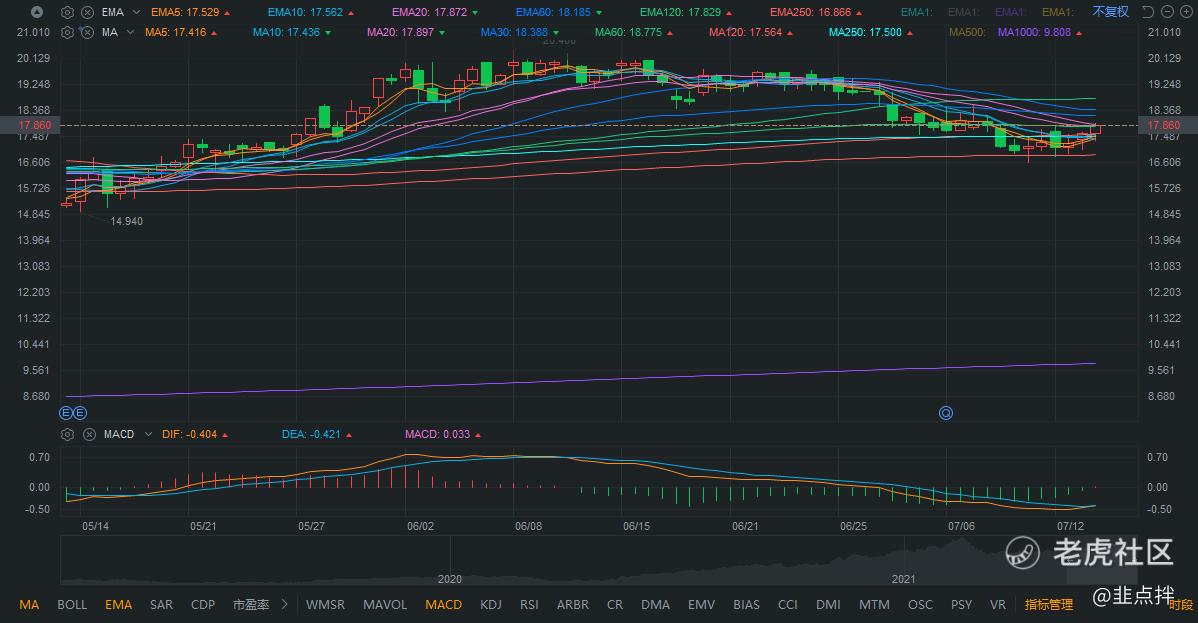Screen dimensions: 1198x623
Task: Click the 2021 label in the timeline navigator
Action: (x=903, y=579)
